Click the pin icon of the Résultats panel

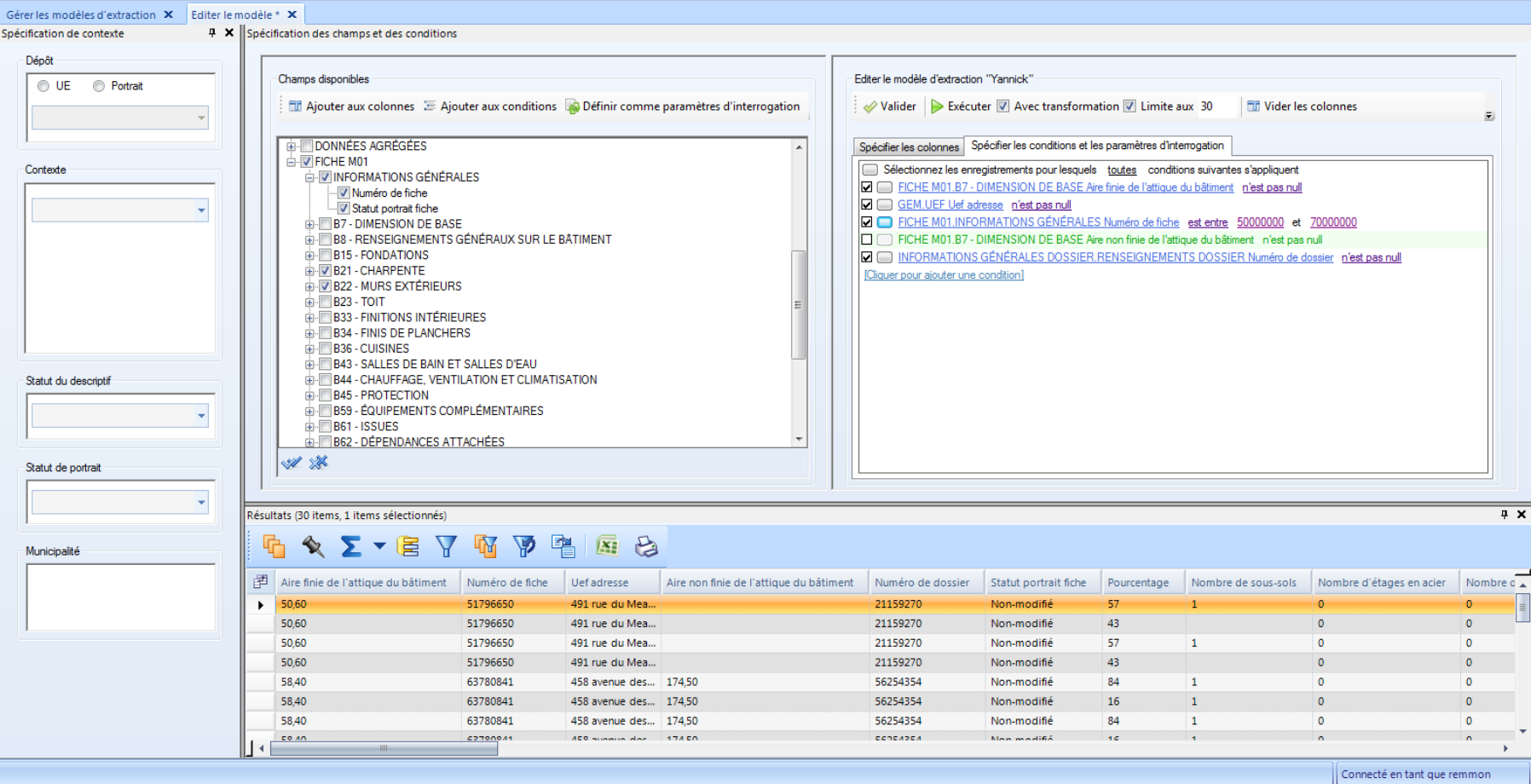1505,515
